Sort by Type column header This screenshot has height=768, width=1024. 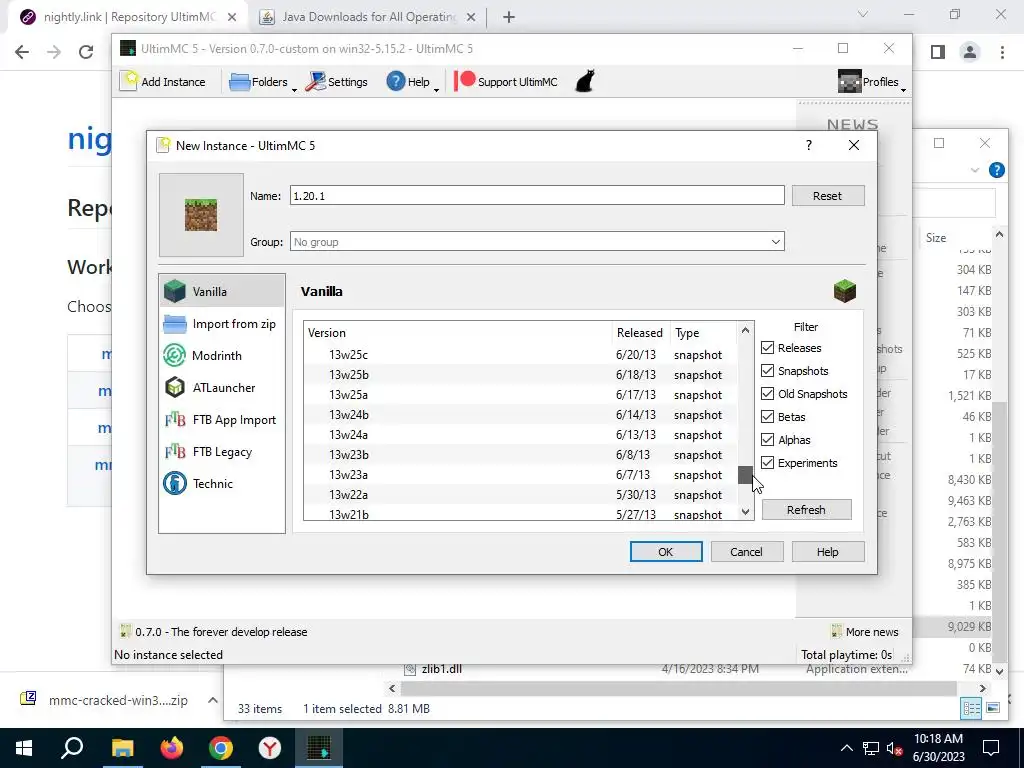(x=703, y=332)
